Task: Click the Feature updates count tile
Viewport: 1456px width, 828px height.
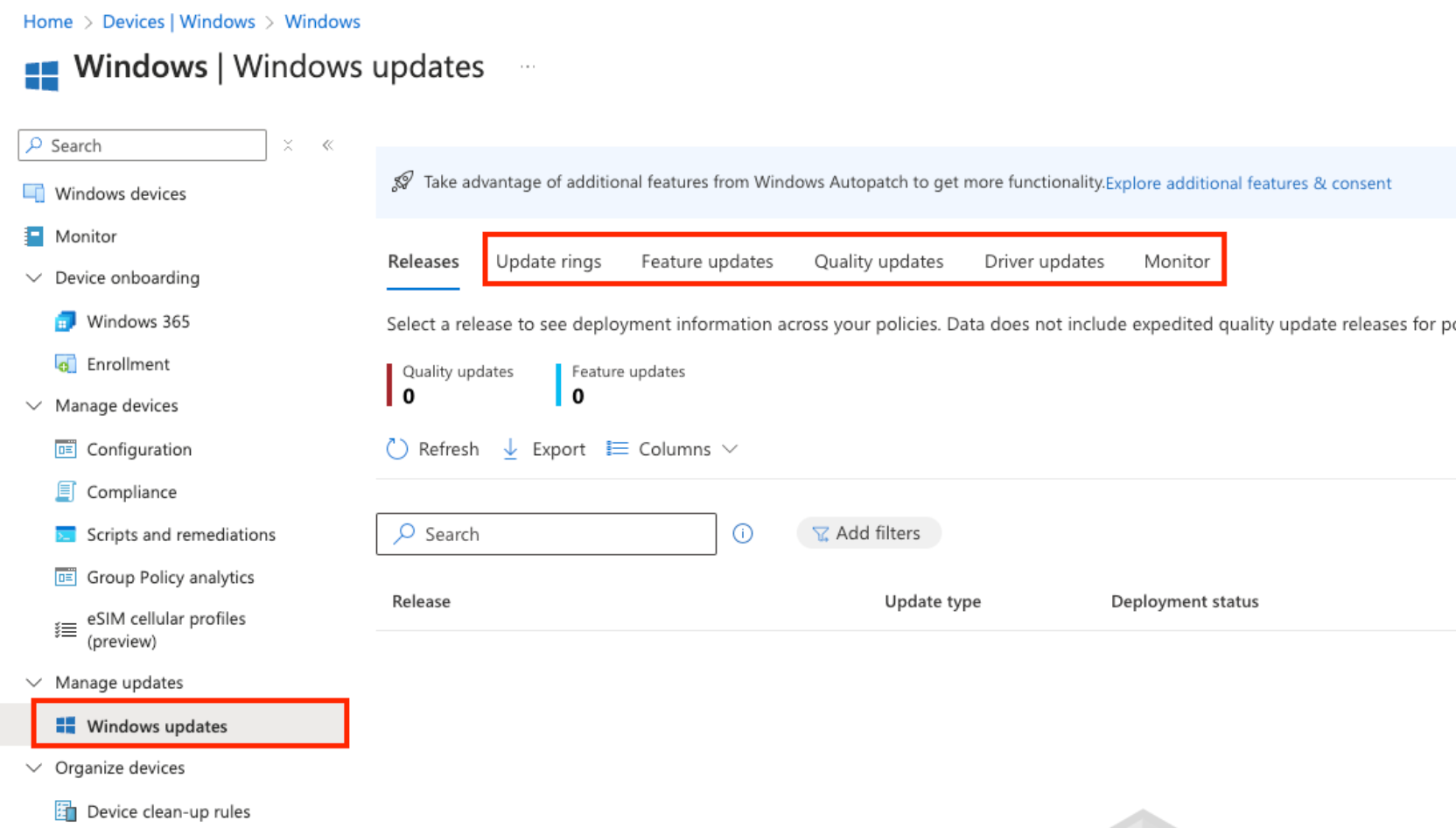Action: click(621, 385)
